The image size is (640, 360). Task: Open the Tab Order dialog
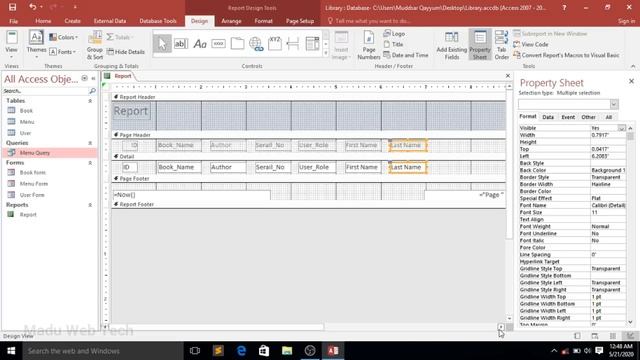[501, 45]
